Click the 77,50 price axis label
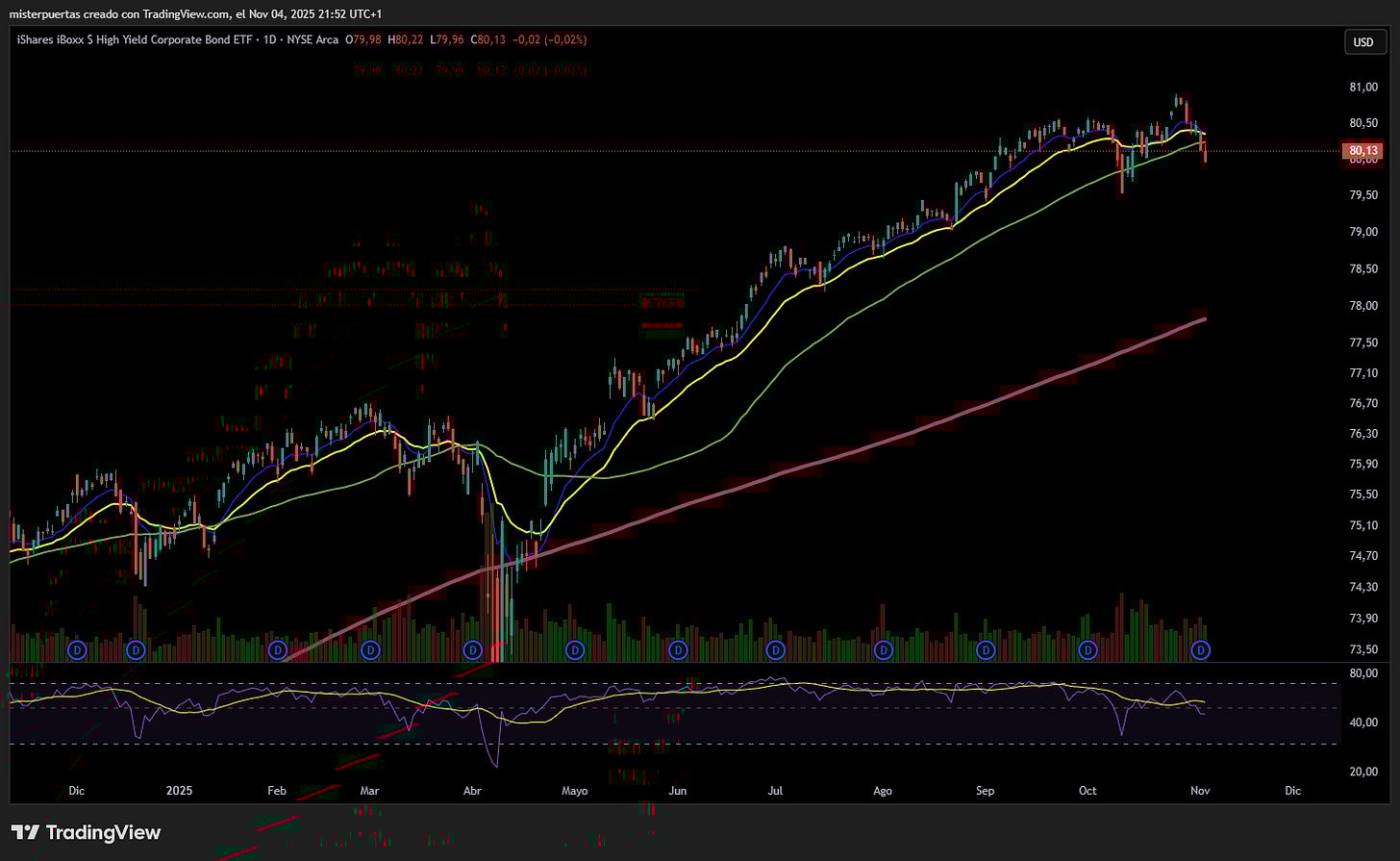Viewport: 1400px width, 861px height. pyautogui.click(x=1362, y=342)
